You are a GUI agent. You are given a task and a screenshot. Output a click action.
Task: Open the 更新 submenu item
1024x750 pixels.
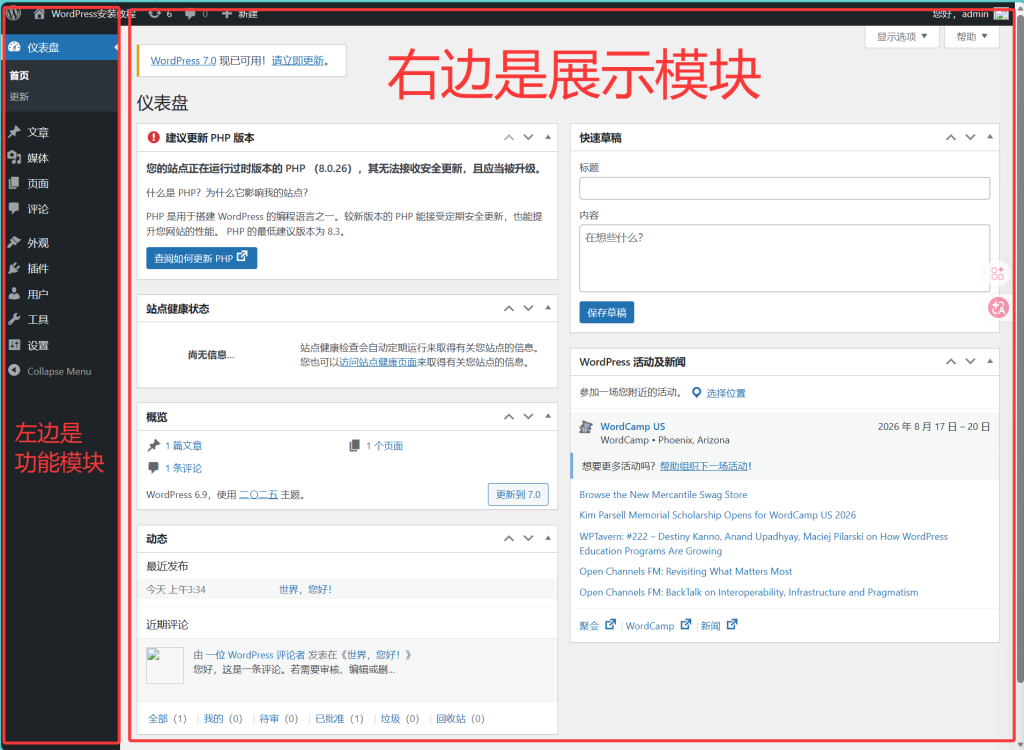coord(19,97)
